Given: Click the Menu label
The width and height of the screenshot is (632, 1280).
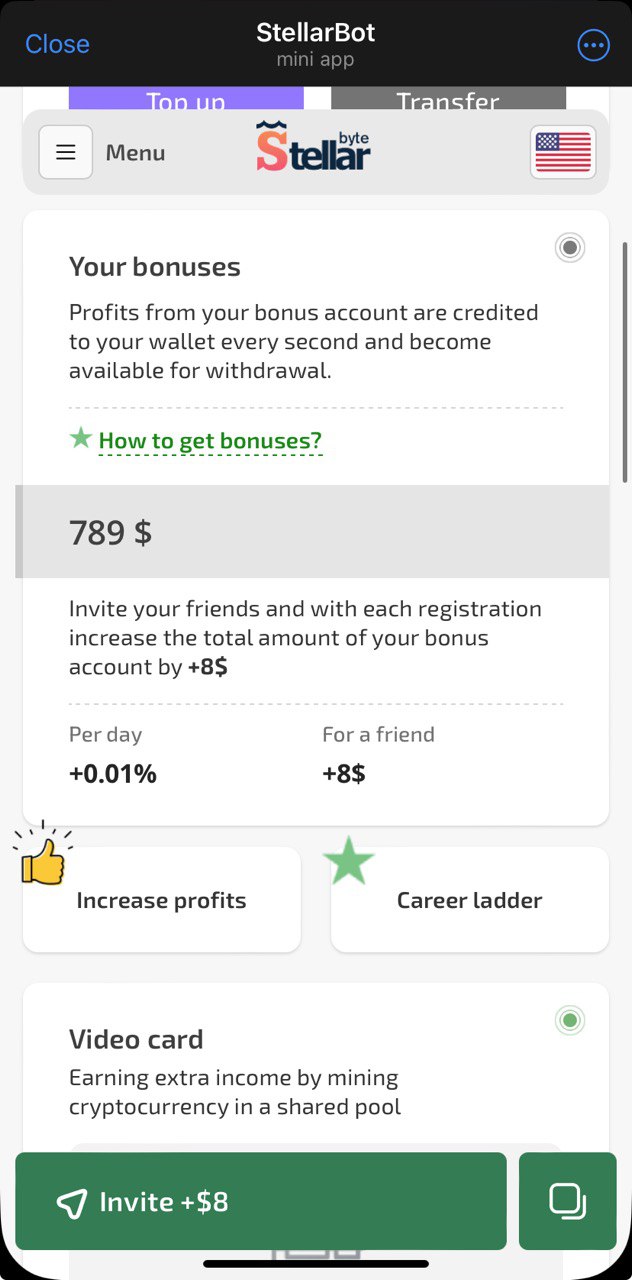Looking at the screenshot, I should click(135, 153).
